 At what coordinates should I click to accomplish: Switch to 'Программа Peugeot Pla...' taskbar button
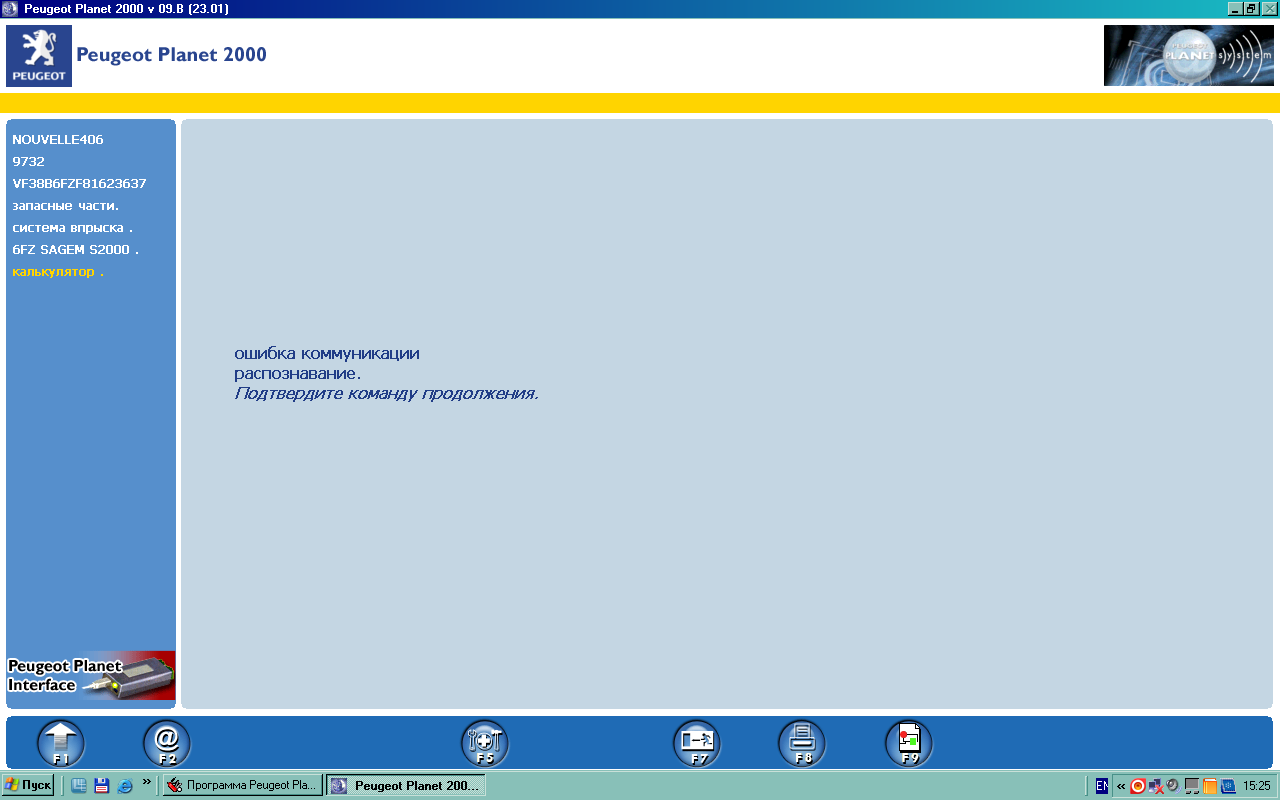(243, 786)
